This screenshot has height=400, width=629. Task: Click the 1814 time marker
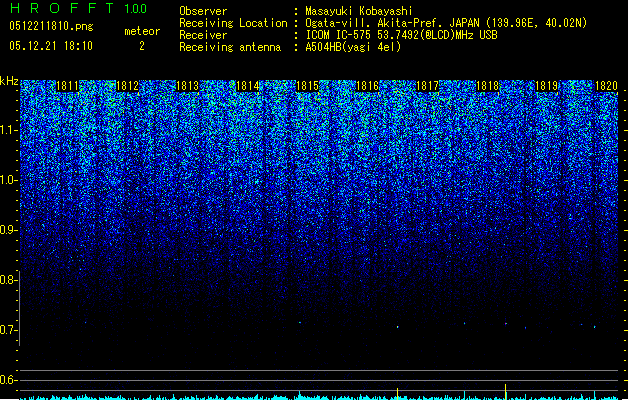(248, 86)
